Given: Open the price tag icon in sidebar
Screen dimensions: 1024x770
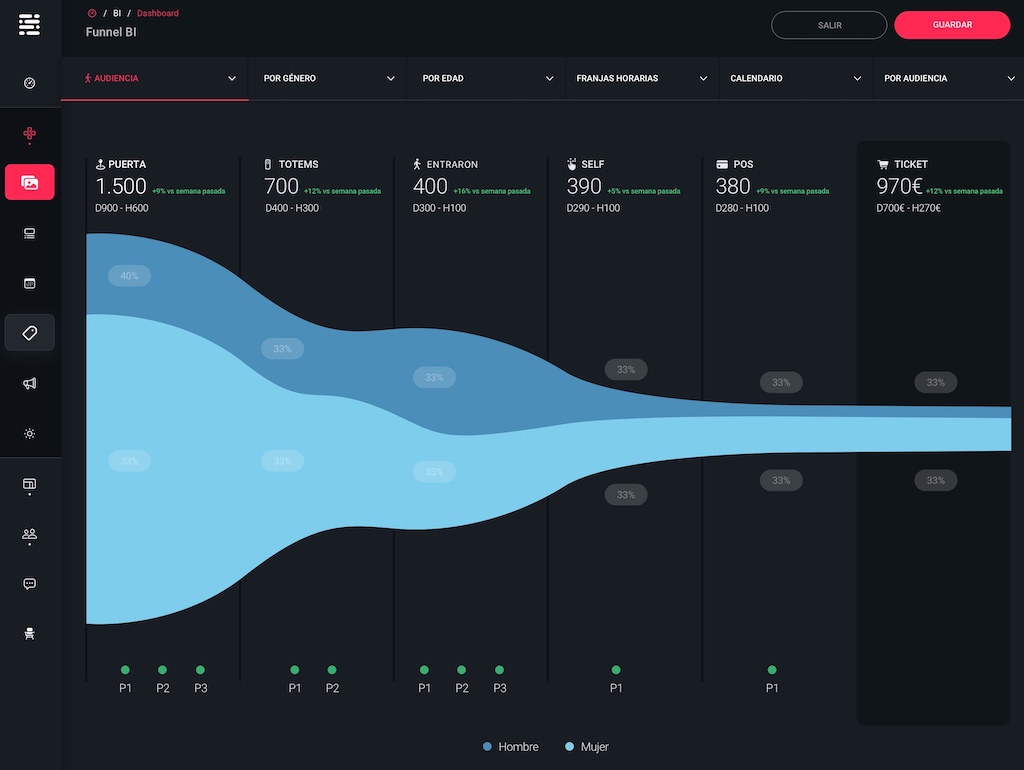Looking at the screenshot, I should click(30, 333).
